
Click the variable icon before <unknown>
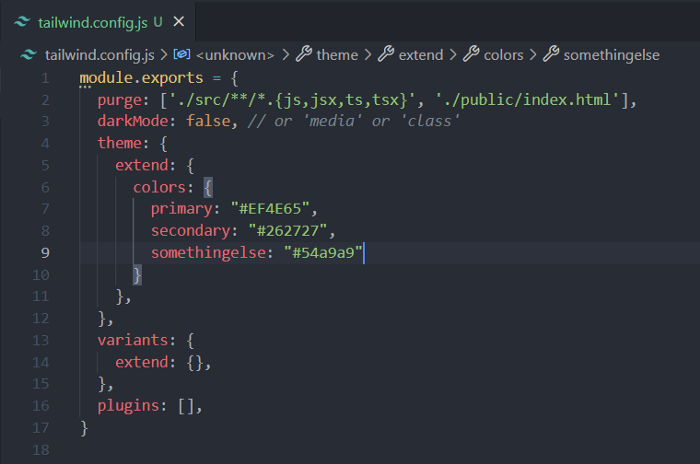182,54
